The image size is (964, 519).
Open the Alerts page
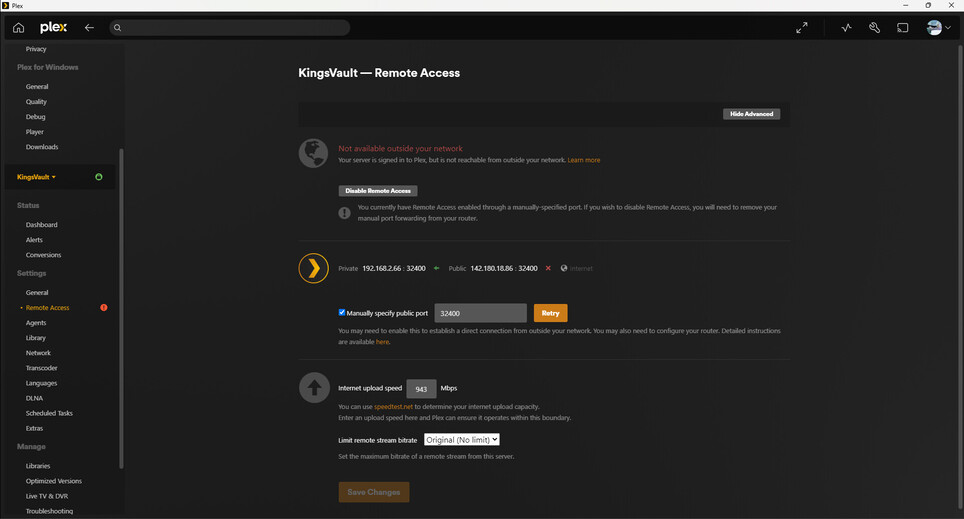34,240
